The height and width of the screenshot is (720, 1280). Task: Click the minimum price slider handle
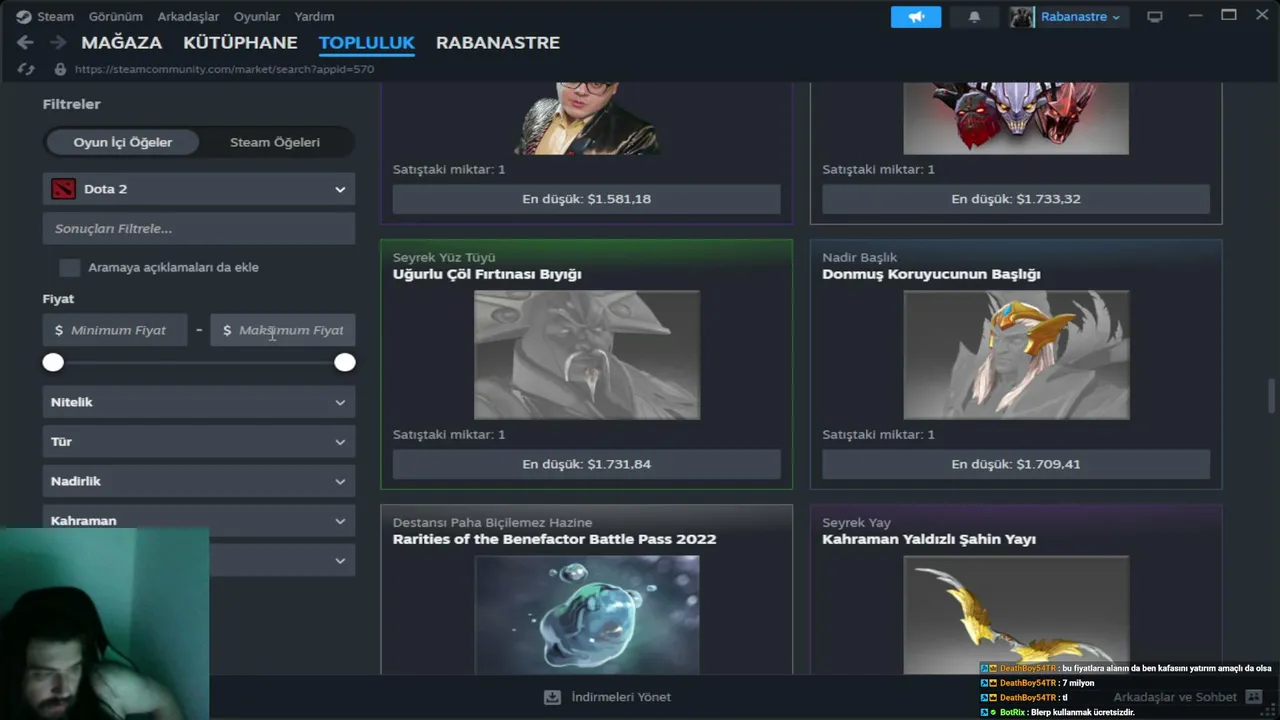point(53,362)
